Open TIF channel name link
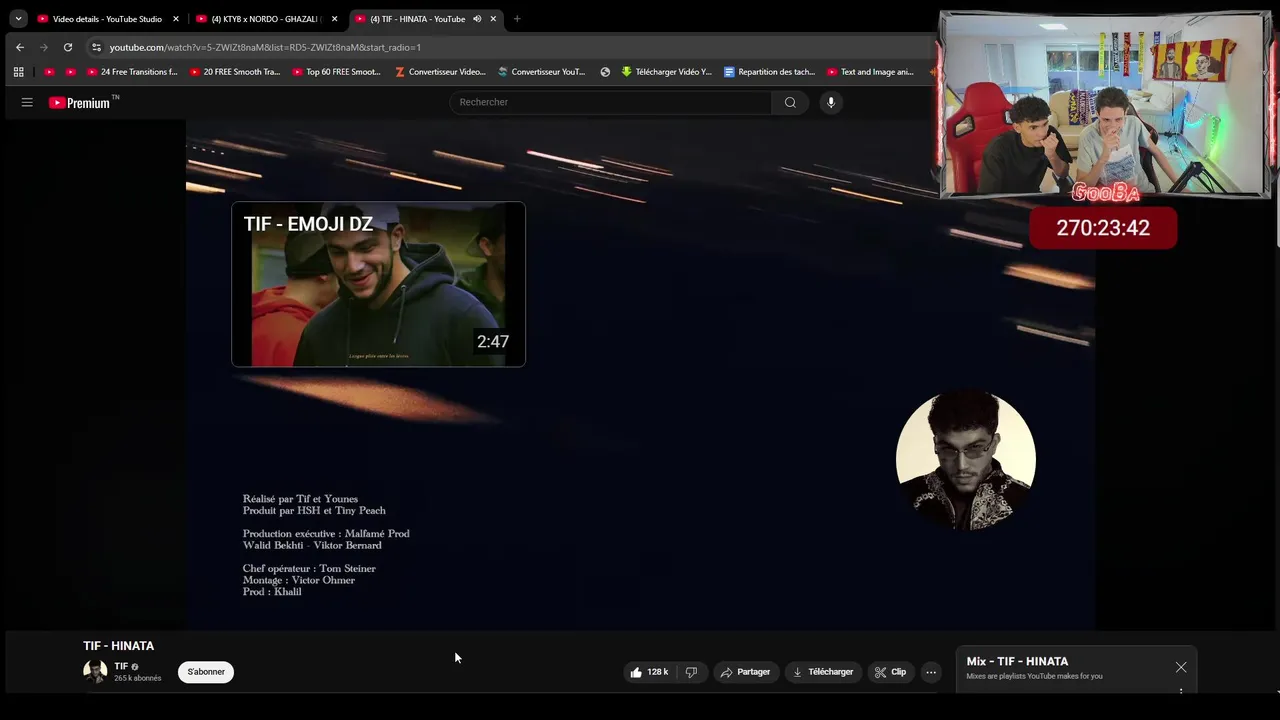The height and width of the screenshot is (720, 1280). coord(121,666)
